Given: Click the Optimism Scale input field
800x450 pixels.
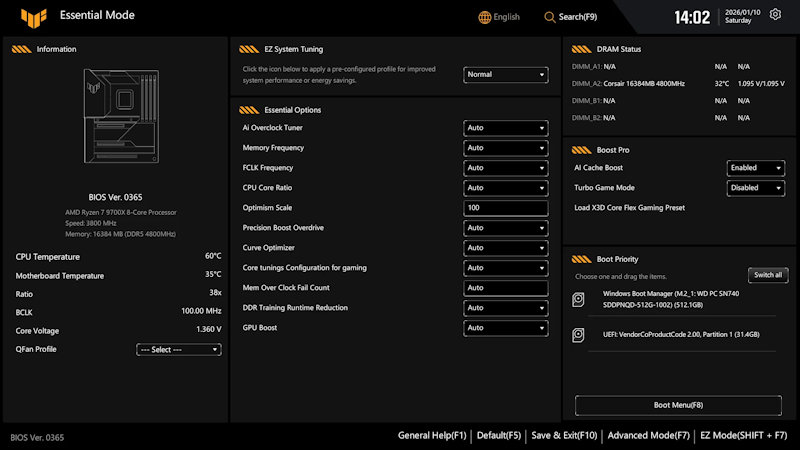Looking at the screenshot, I should 506,208.
